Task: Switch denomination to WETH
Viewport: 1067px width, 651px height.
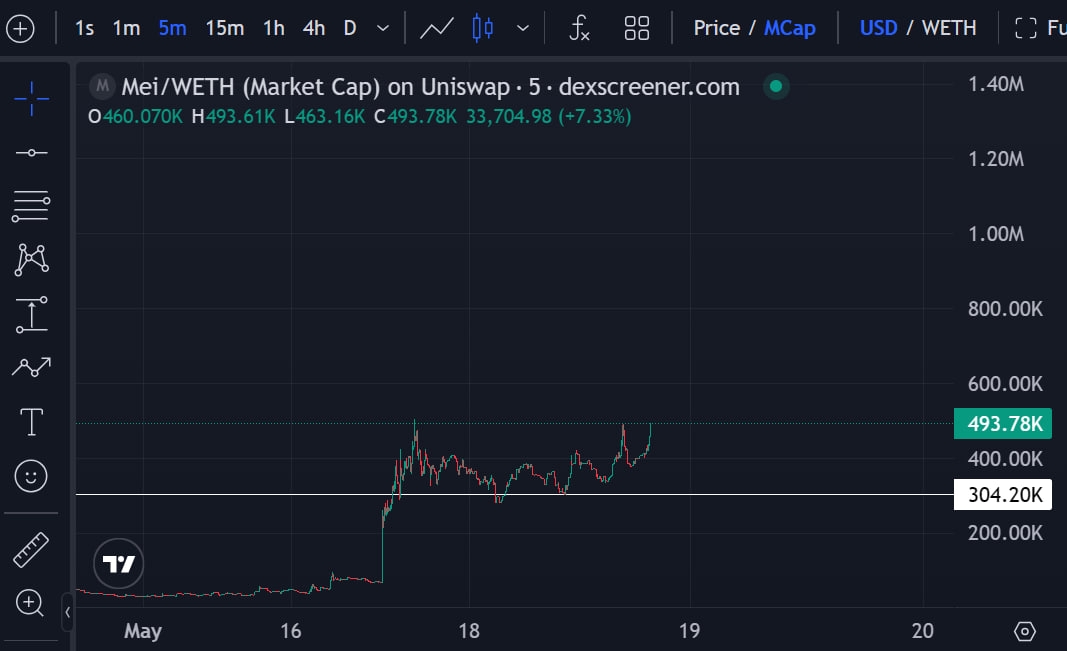Action: 949,29
